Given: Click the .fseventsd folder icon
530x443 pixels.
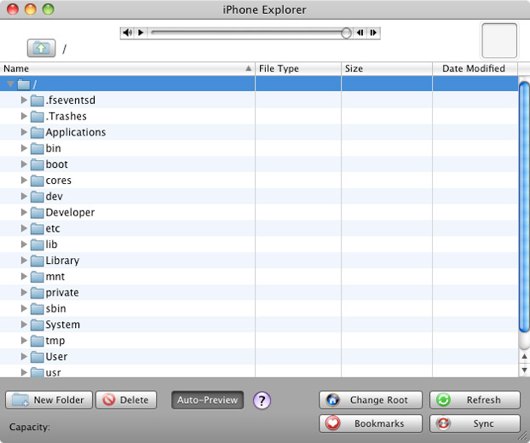Looking at the screenshot, I should click(x=37, y=100).
